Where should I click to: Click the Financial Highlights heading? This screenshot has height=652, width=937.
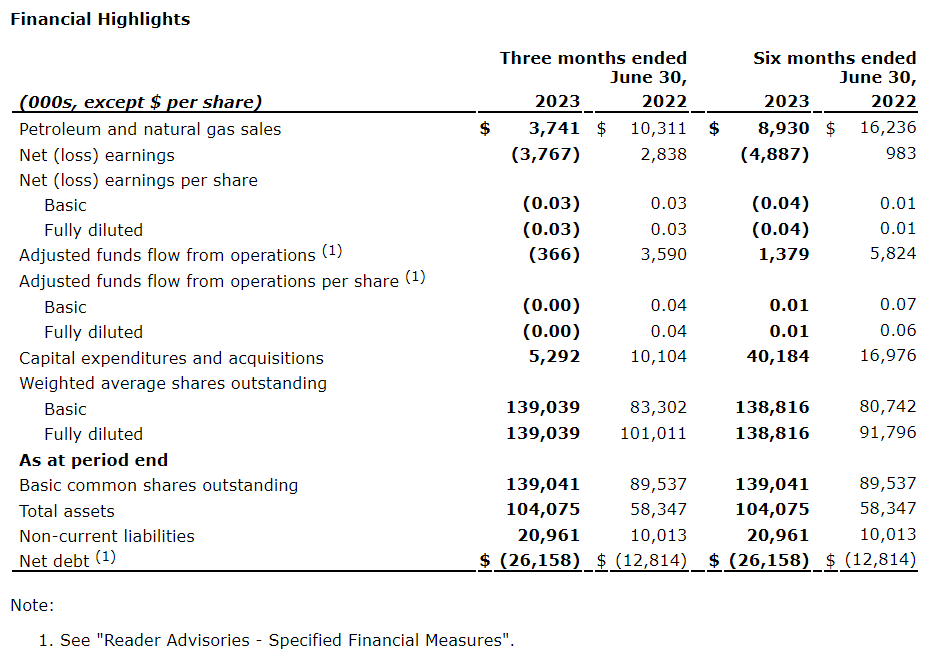[100, 19]
